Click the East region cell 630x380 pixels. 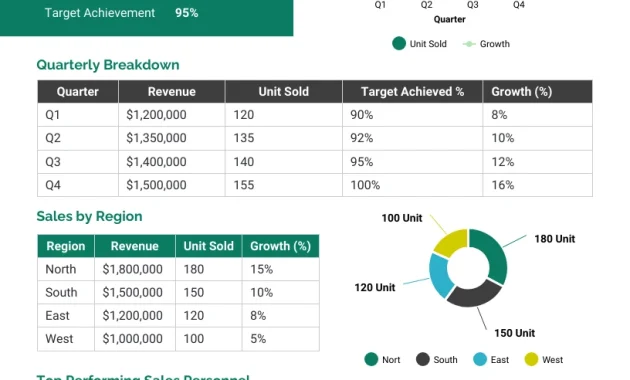click(66, 316)
